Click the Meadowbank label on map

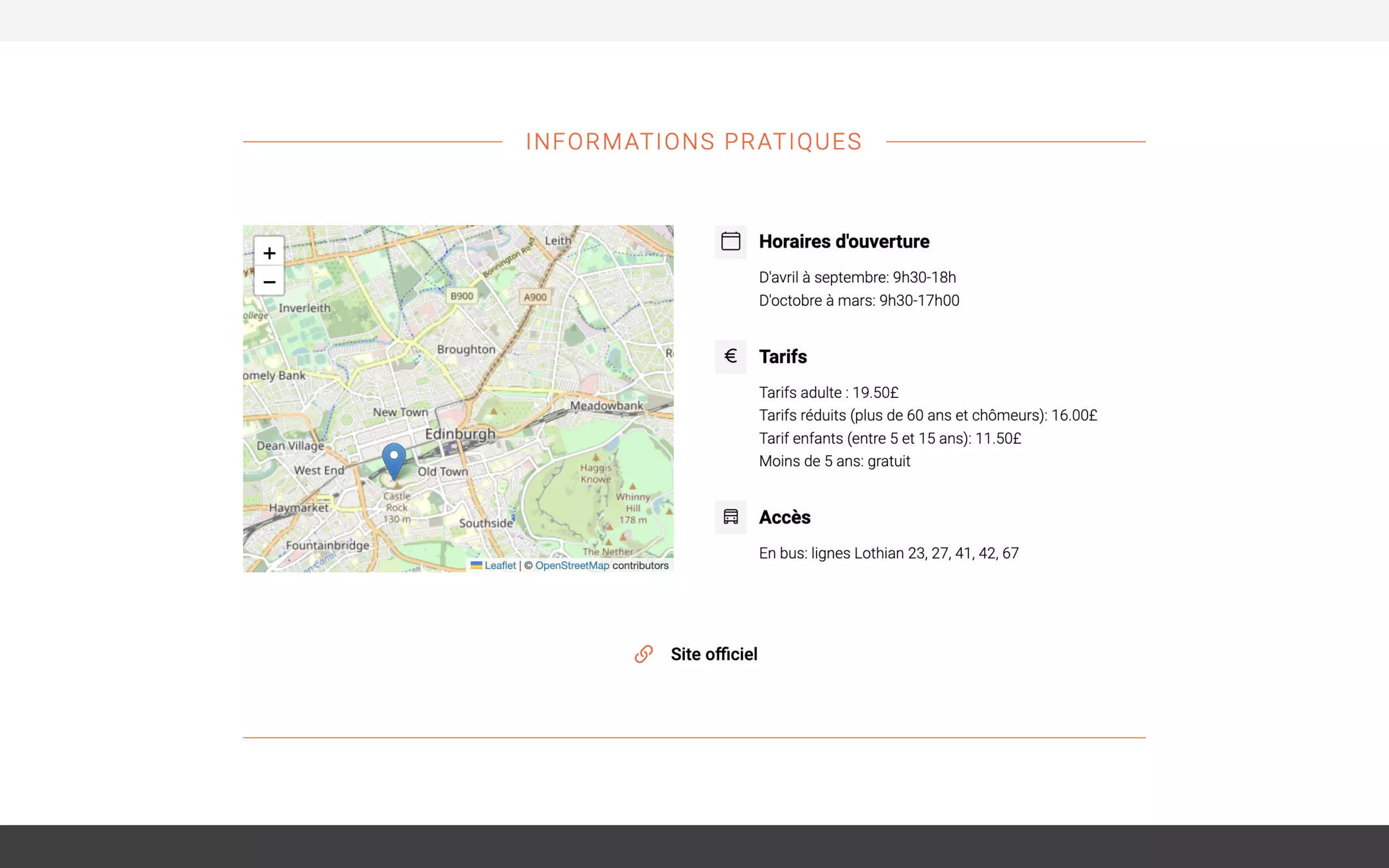(x=606, y=406)
